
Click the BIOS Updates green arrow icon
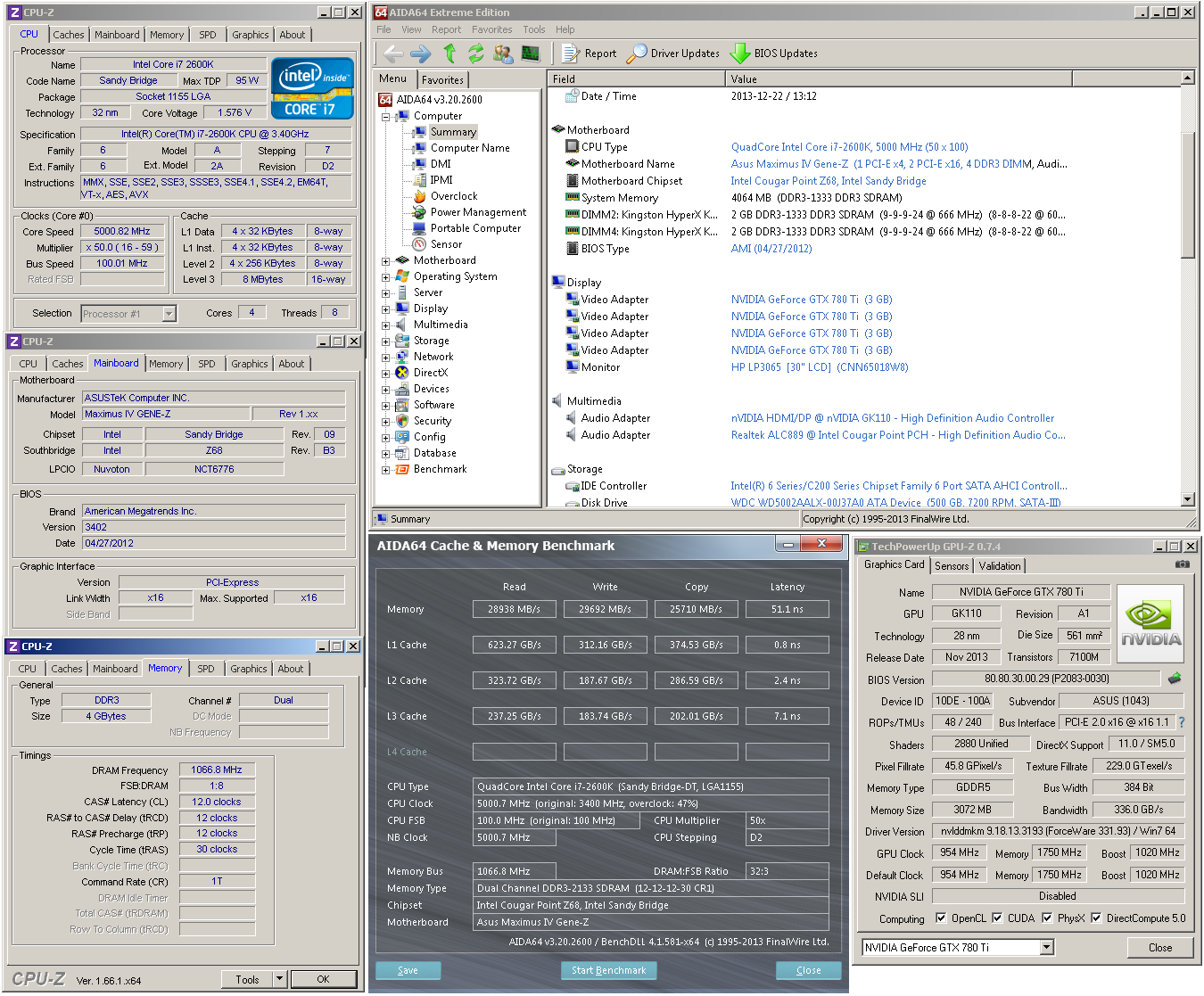(739, 54)
